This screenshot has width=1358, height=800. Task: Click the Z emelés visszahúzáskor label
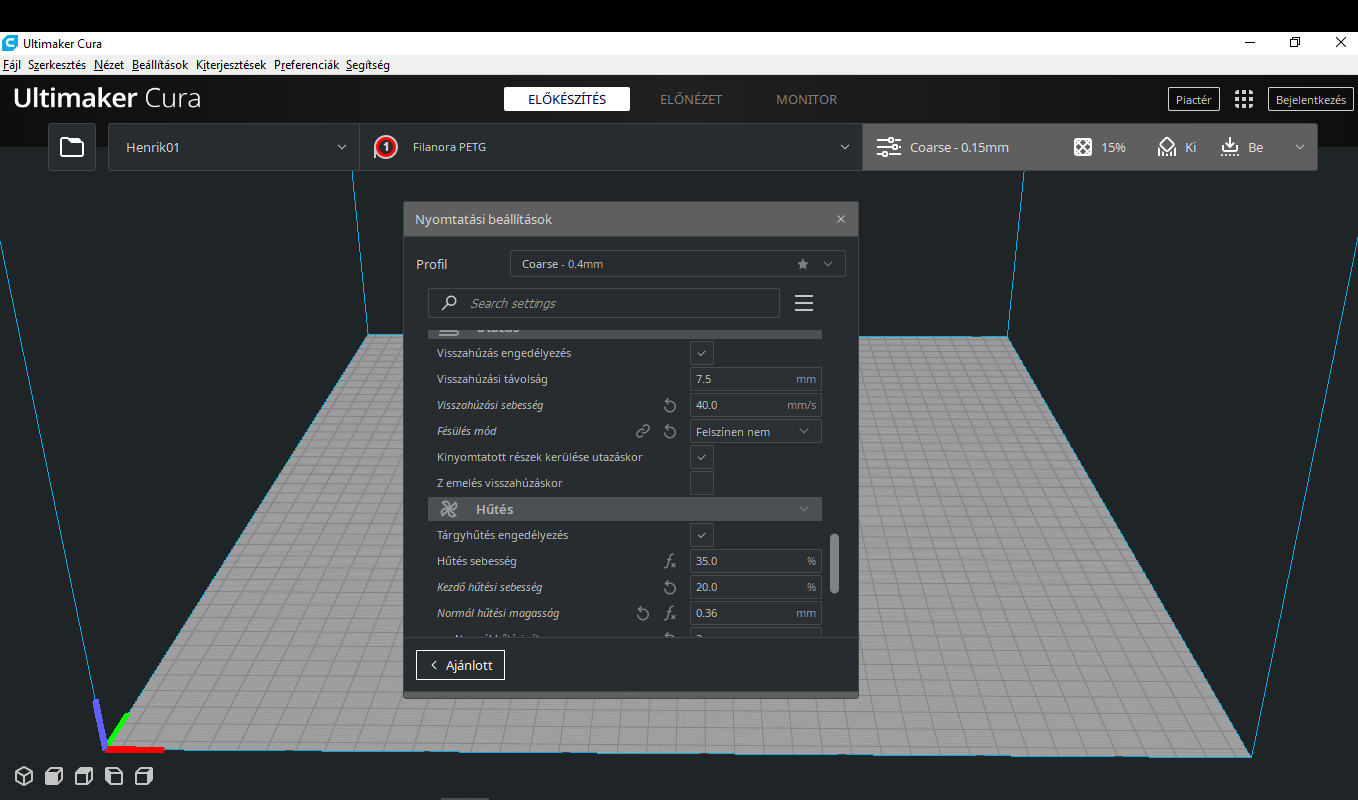coord(500,483)
